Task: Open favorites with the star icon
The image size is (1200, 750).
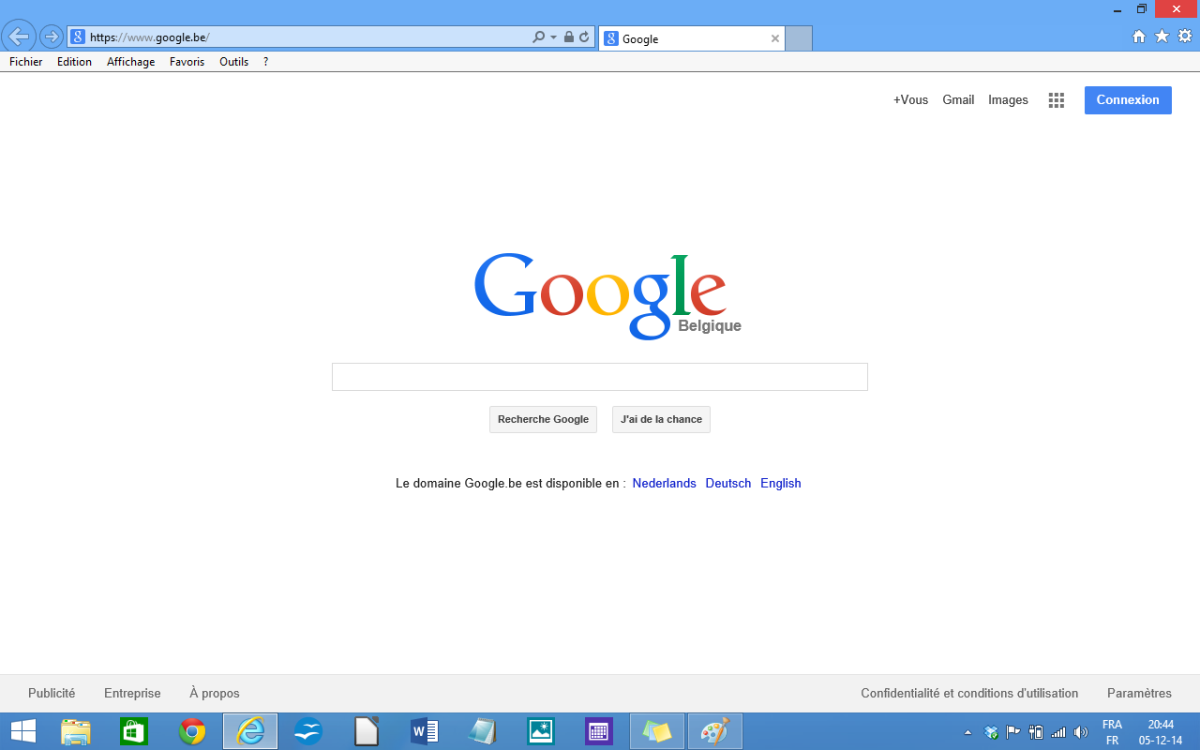Action: [1162, 36]
